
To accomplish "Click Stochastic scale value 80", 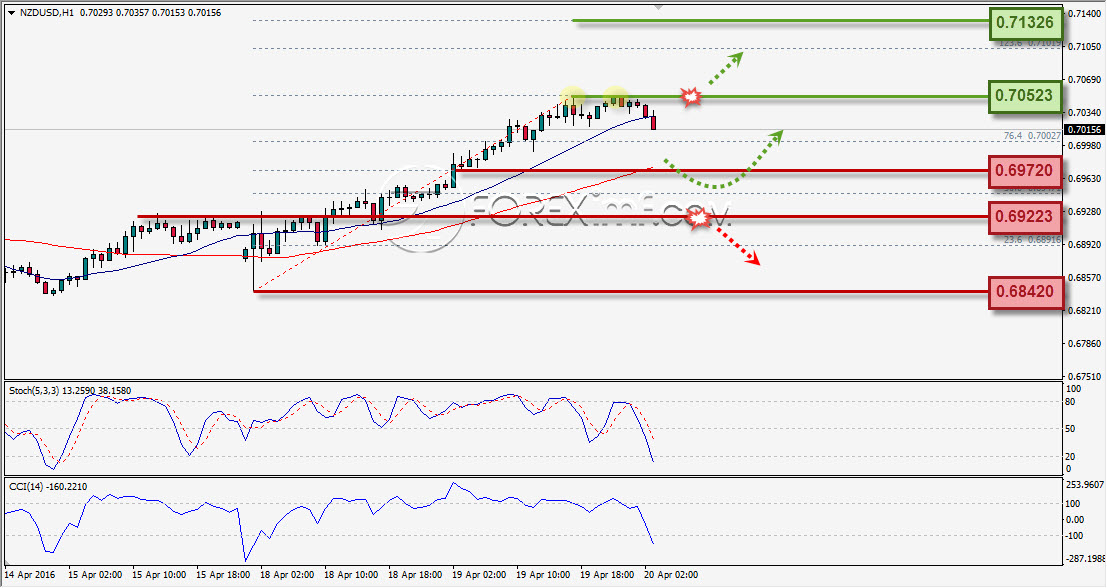I will 1070,402.
